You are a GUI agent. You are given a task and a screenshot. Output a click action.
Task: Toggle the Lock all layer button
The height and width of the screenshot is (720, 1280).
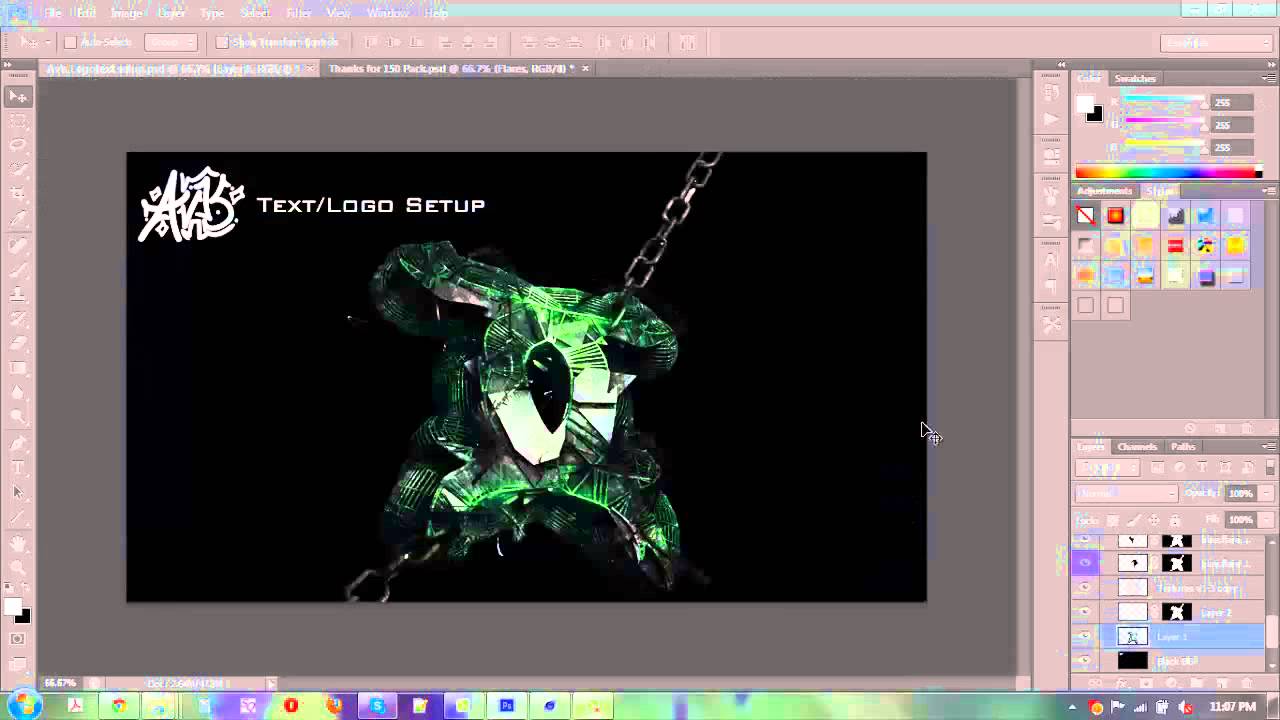[1176, 520]
